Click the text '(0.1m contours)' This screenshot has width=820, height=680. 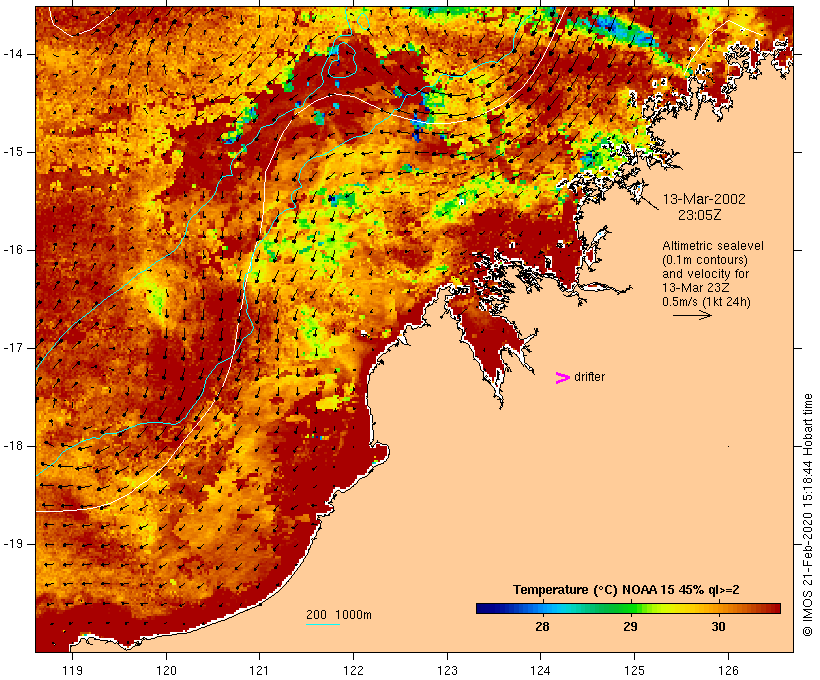click(x=705, y=260)
